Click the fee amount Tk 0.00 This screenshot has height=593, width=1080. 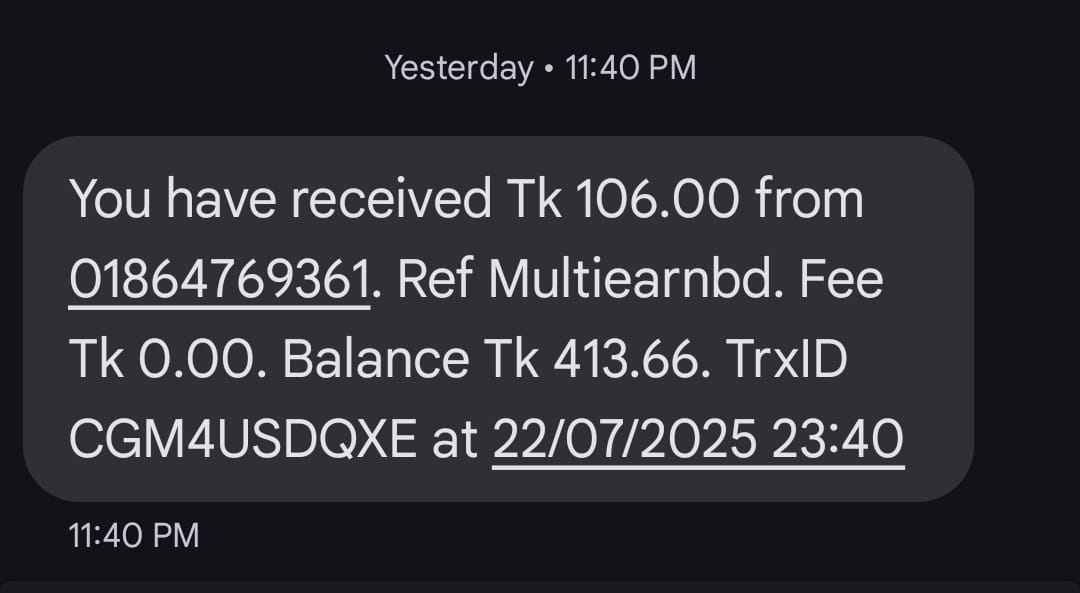pyautogui.click(x=163, y=360)
